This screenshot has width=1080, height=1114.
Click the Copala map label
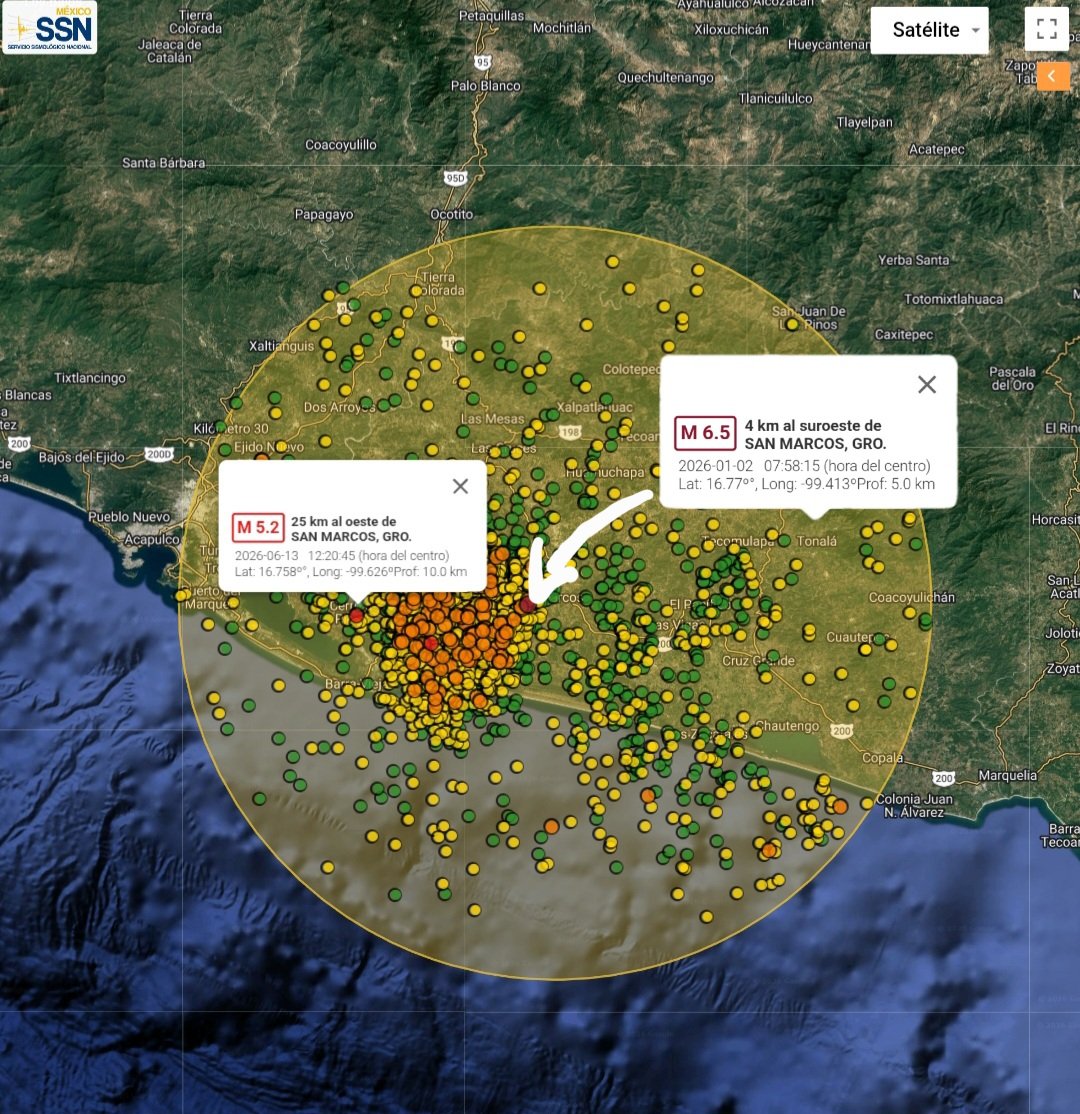(882, 757)
